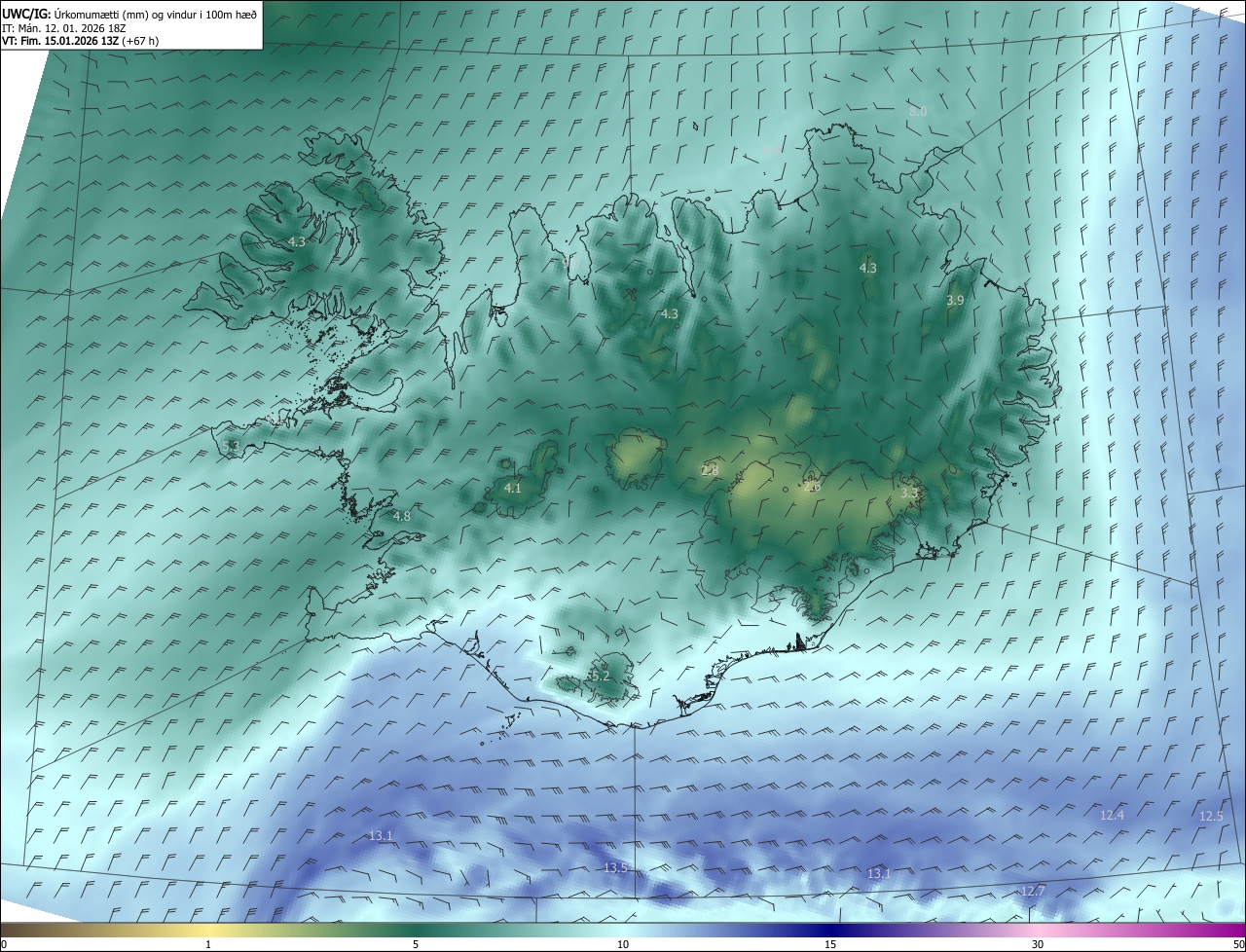Click the title text 'Úrkomumætti (mm) og vindur í 100m hæð'
This screenshot has width=1246, height=952.
click(157, 14)
